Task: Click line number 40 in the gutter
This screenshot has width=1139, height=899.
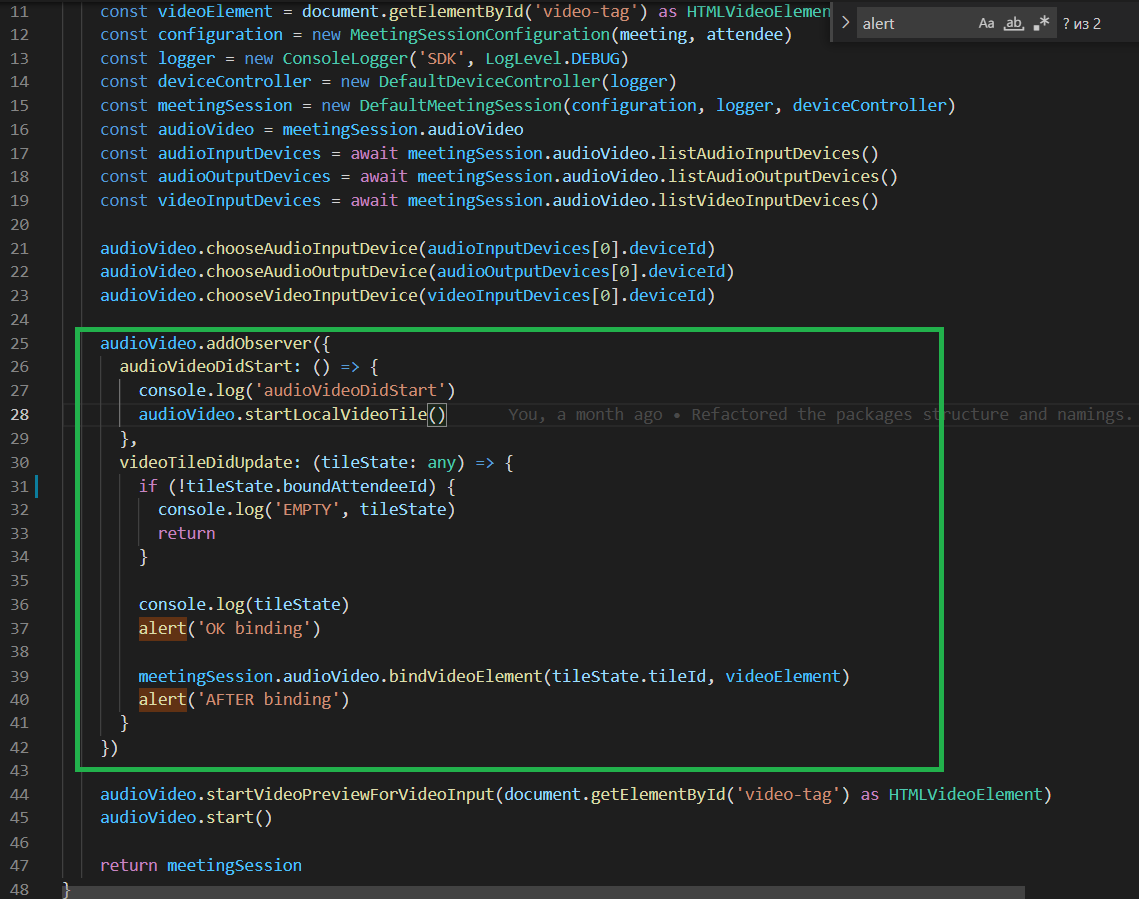Action: tap(20, 700)
